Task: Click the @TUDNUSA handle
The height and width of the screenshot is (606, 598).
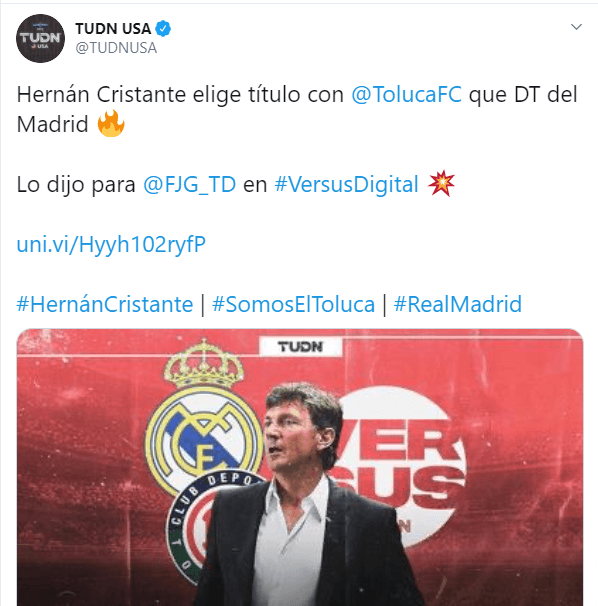Action: [116, 48]
